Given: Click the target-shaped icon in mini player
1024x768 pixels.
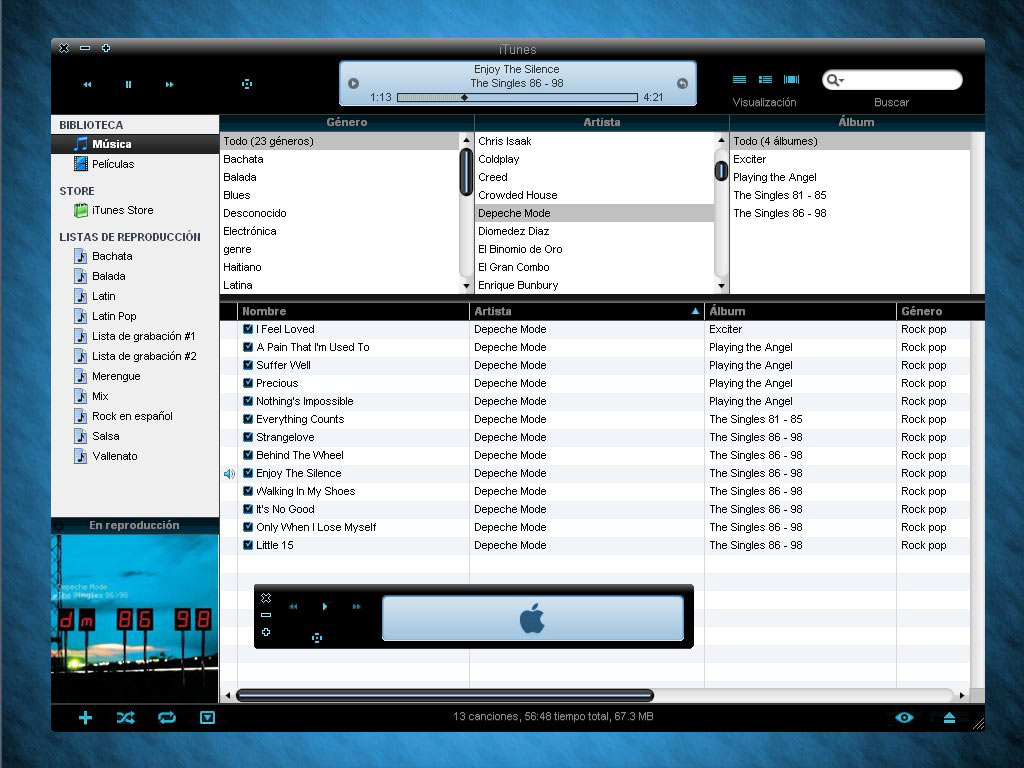Looking at the screenshot, I should tap(317, 638).
